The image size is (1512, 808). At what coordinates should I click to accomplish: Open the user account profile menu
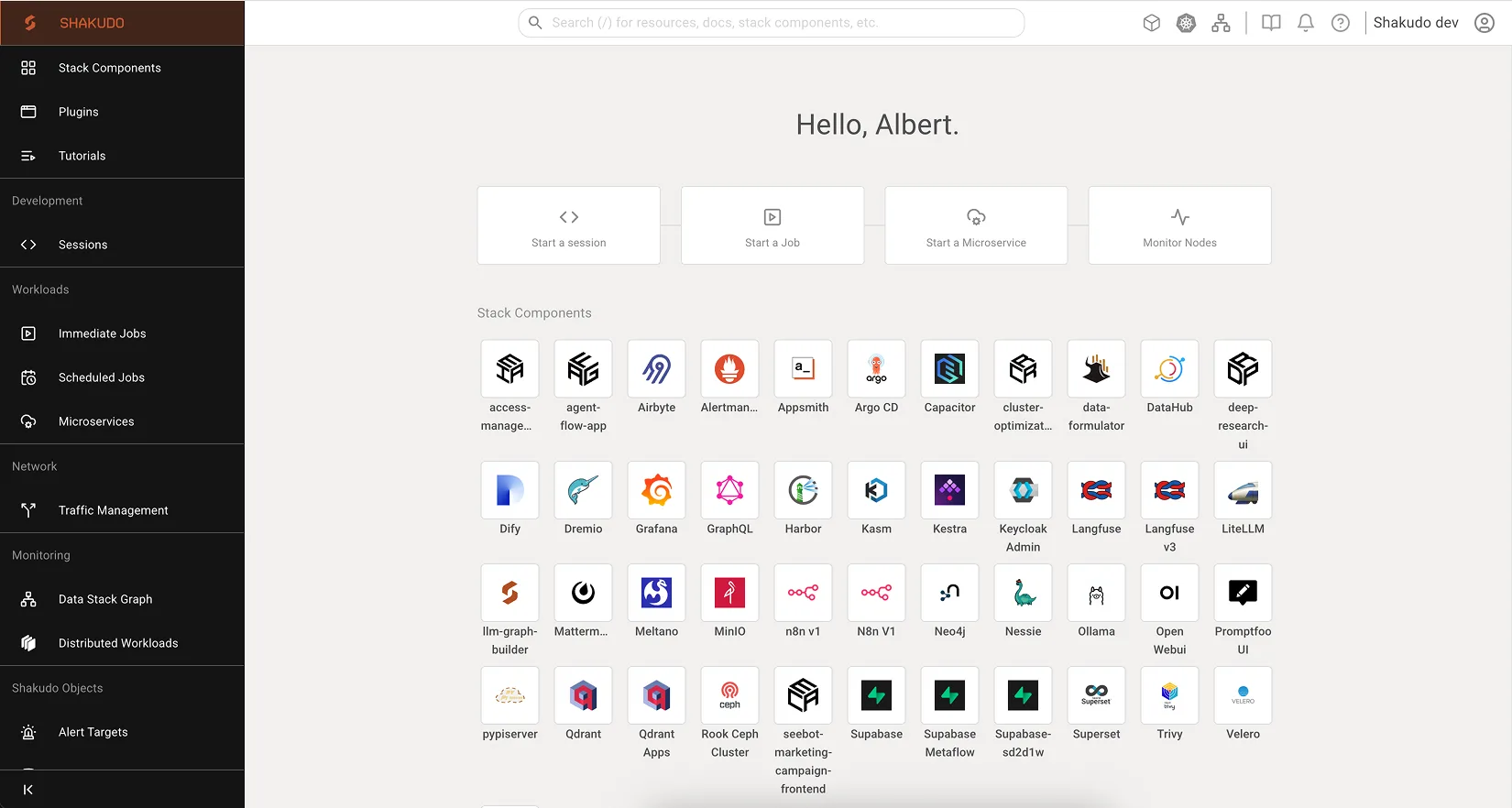(1485, 23)
